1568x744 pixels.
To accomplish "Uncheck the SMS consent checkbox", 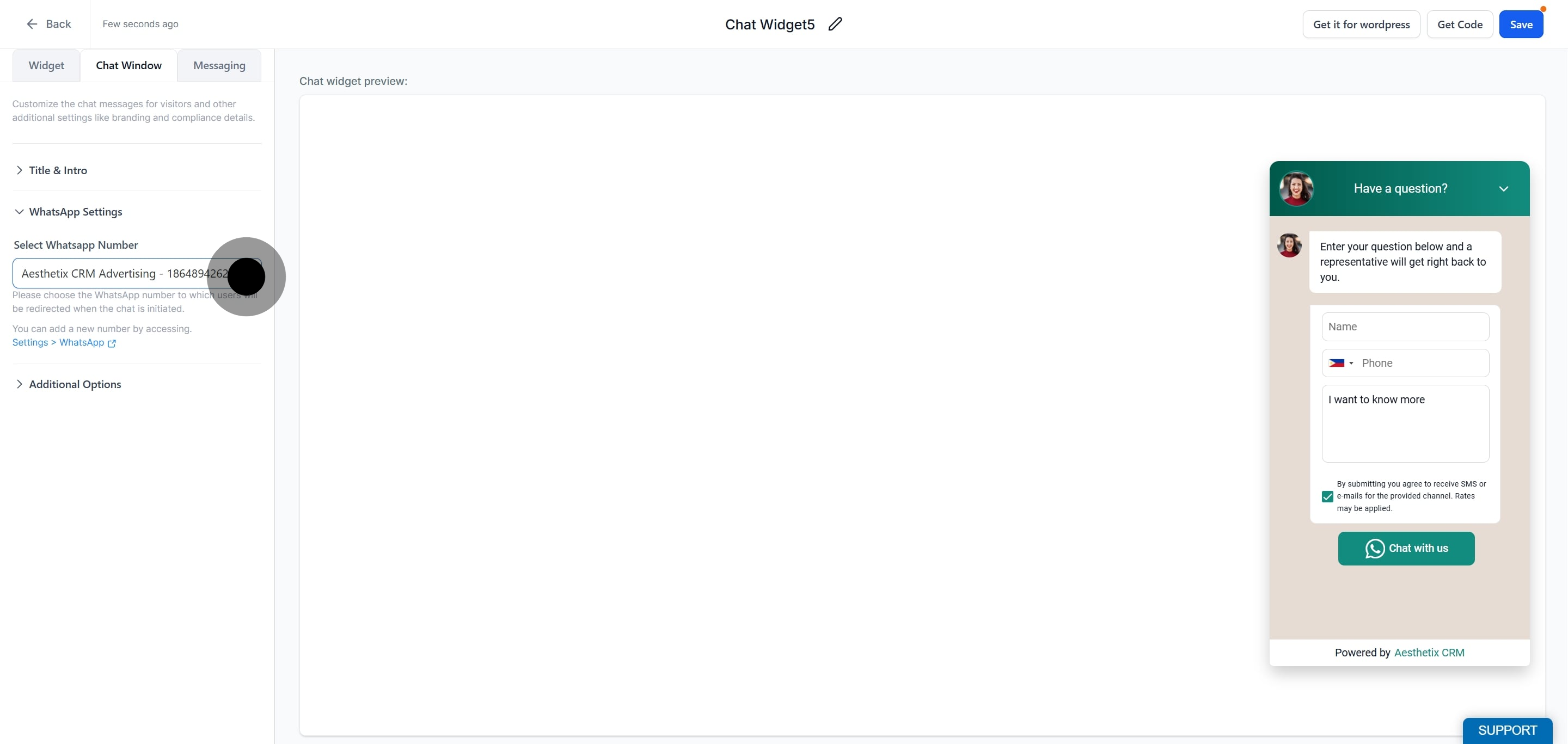I will point(1327,496).
